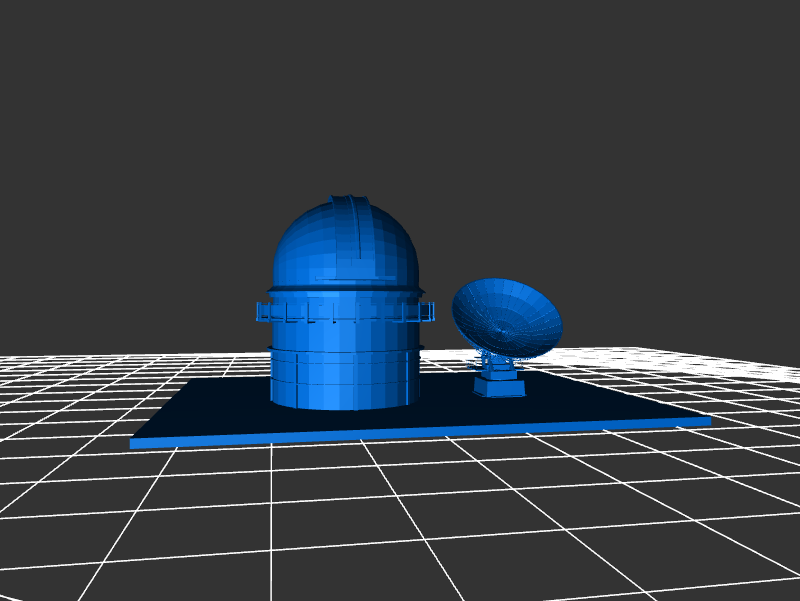Click the ledge ring below the dome

tap(345, 289)
